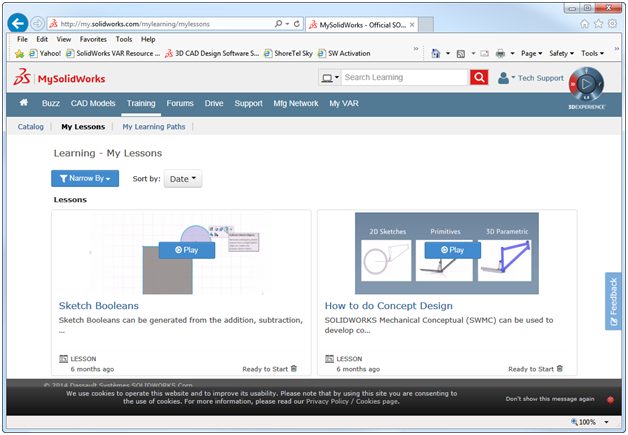Open the File menu
Screen dimensions: 628x435
[22, 39]
